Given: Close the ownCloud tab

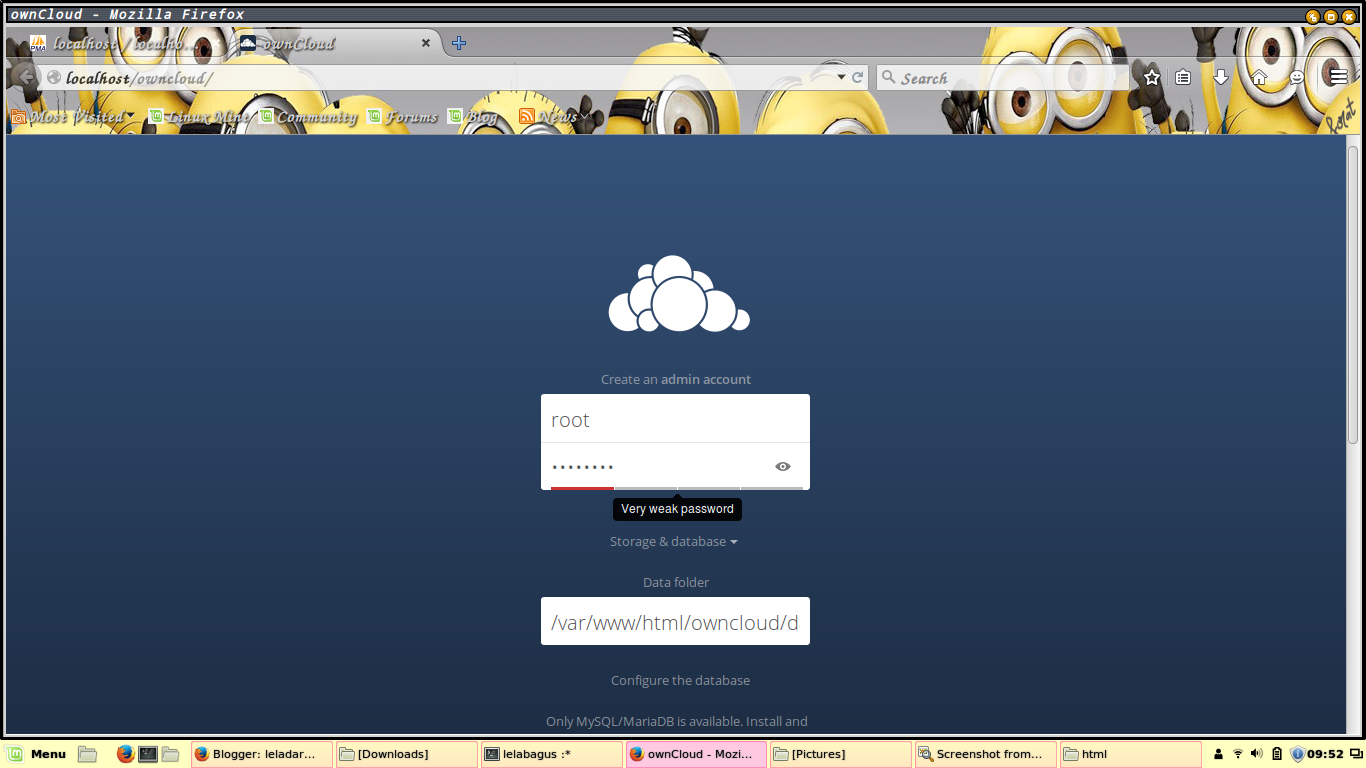Looking at the screenshot, I should (x=426, y=44).
